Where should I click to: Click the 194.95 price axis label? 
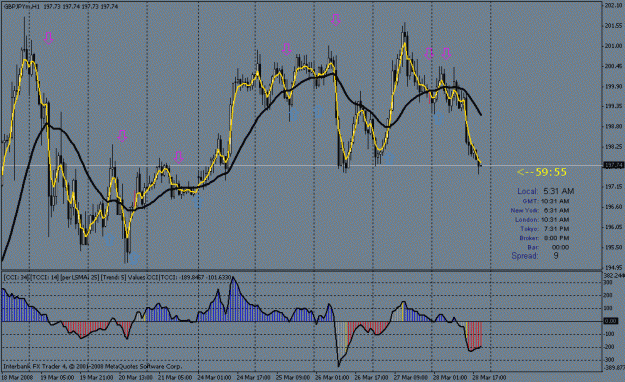tap(613, 267)
